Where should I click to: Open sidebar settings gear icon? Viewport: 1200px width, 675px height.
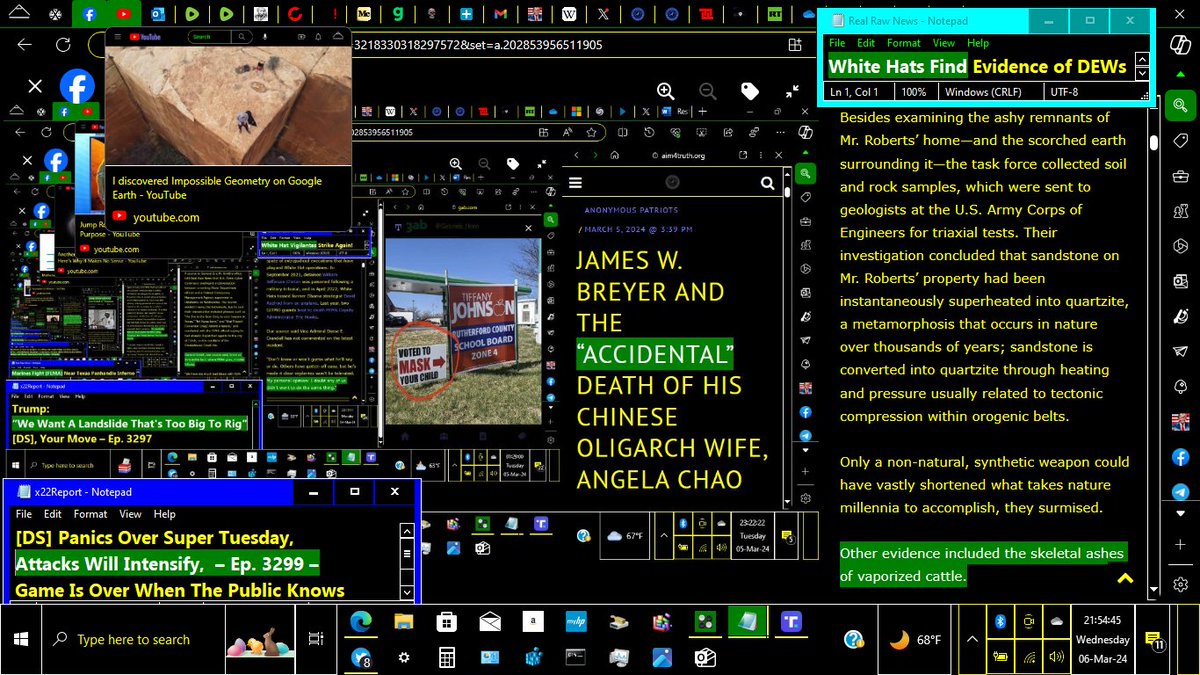pos(1180,584)
